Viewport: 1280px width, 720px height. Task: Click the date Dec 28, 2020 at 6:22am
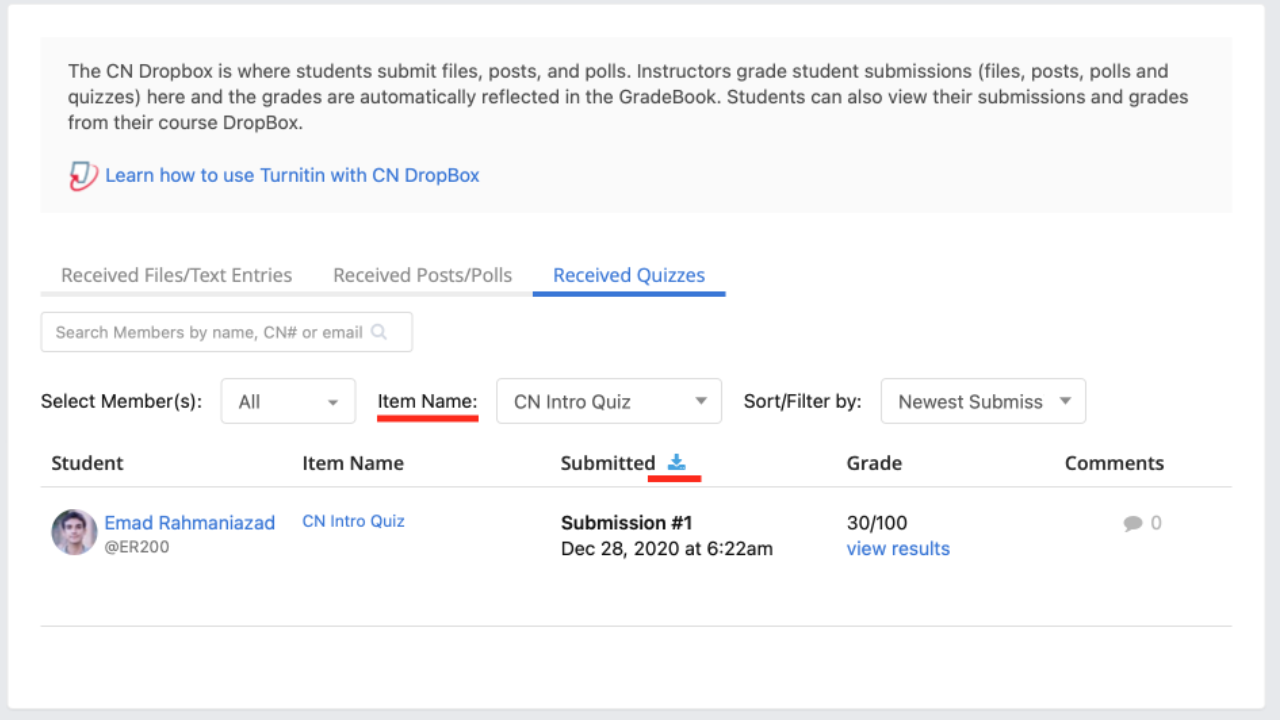click(x=667, y=548)
